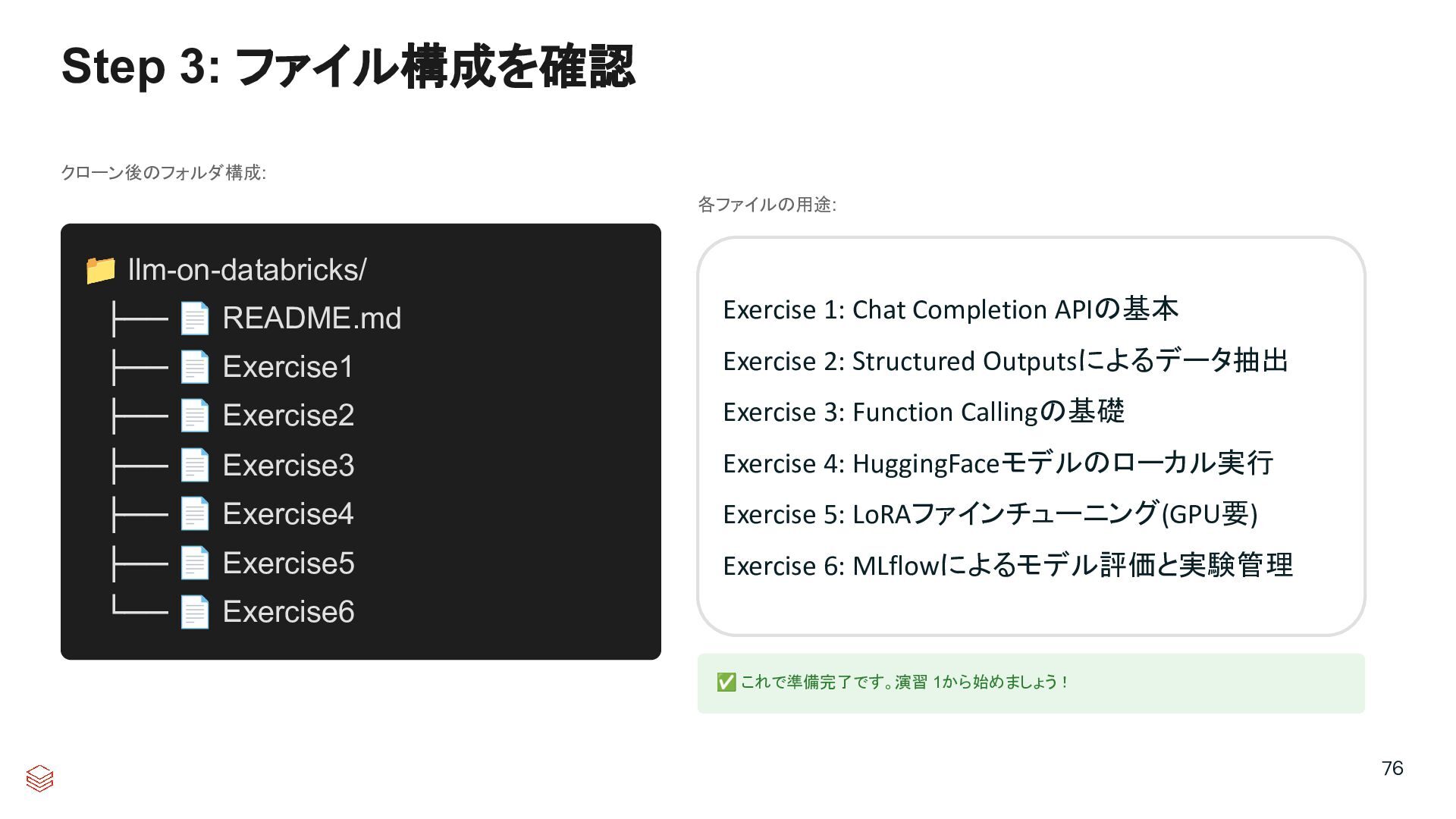The image size is (1456, 819).
Task: Click the README.md file icon
Action: pyautogui.click(x=194, y=318)
